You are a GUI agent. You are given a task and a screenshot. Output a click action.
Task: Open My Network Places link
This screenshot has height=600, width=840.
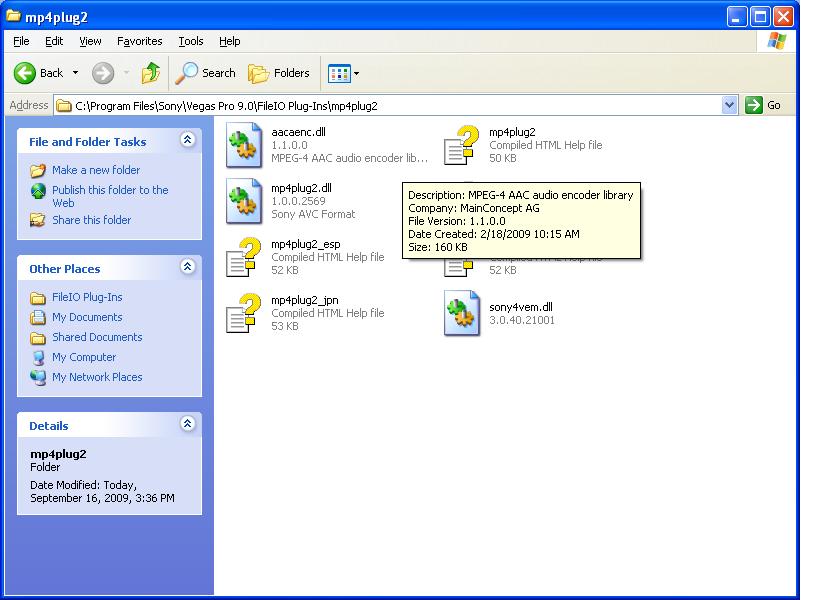point(97,377)
